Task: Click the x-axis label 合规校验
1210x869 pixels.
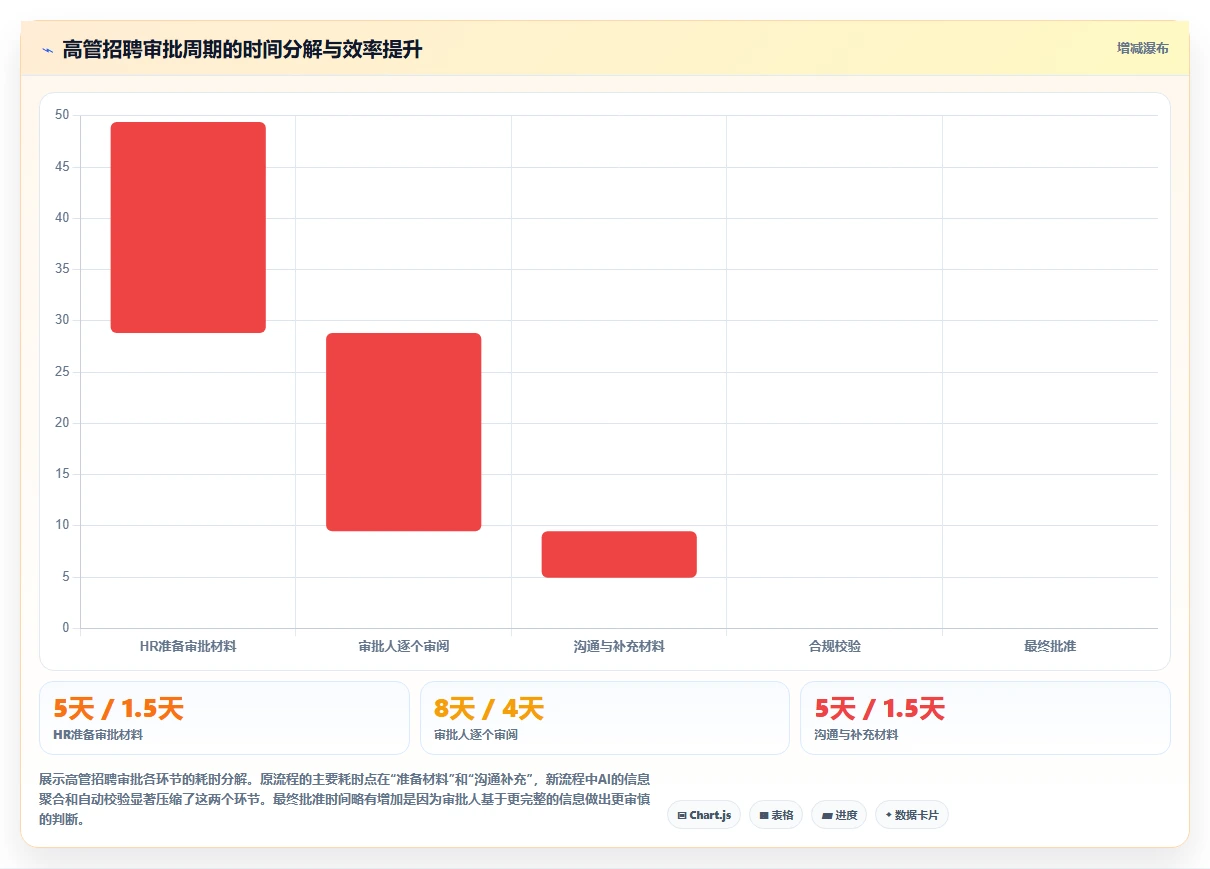Action: (835, 647)
